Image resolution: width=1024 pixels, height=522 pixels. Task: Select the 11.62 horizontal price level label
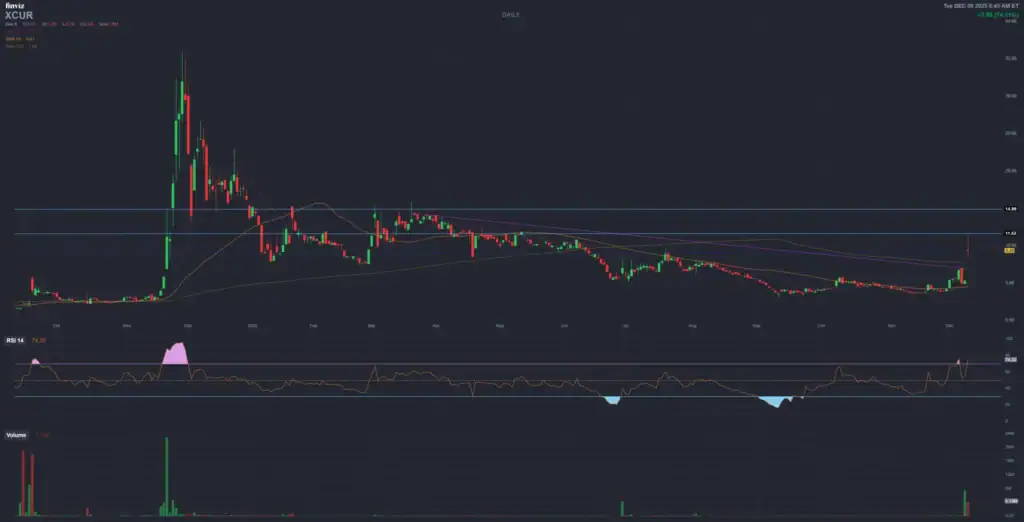pyautogui.click(x=1010, y=233)
